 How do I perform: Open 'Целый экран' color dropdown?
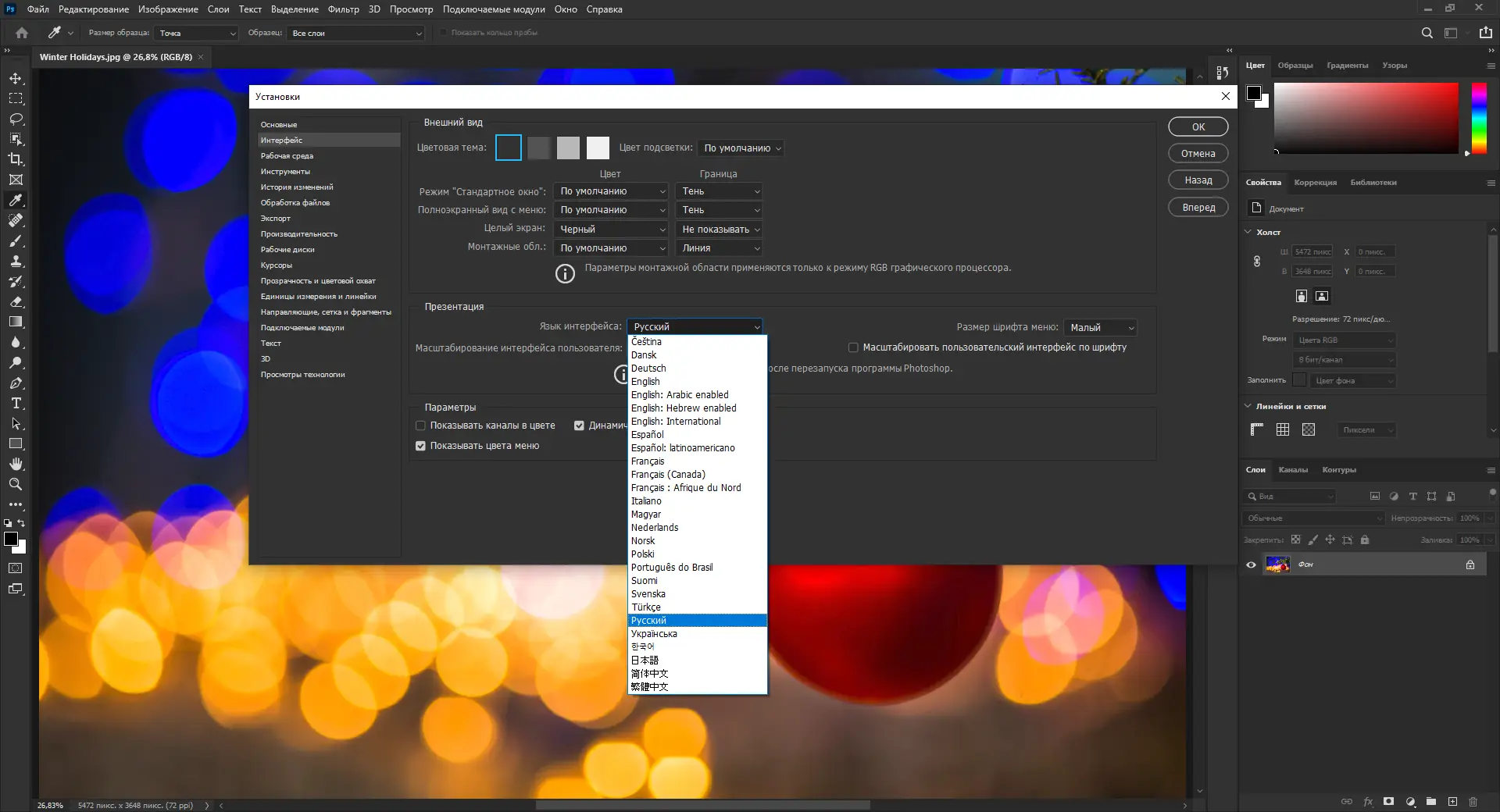(x=611, y=230)
